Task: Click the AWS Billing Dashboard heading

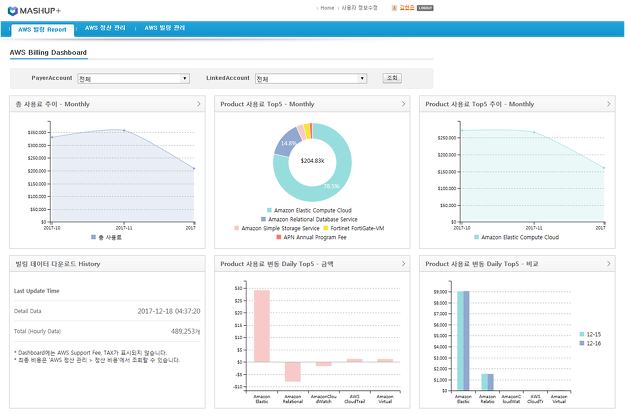Action: [48, 53]
